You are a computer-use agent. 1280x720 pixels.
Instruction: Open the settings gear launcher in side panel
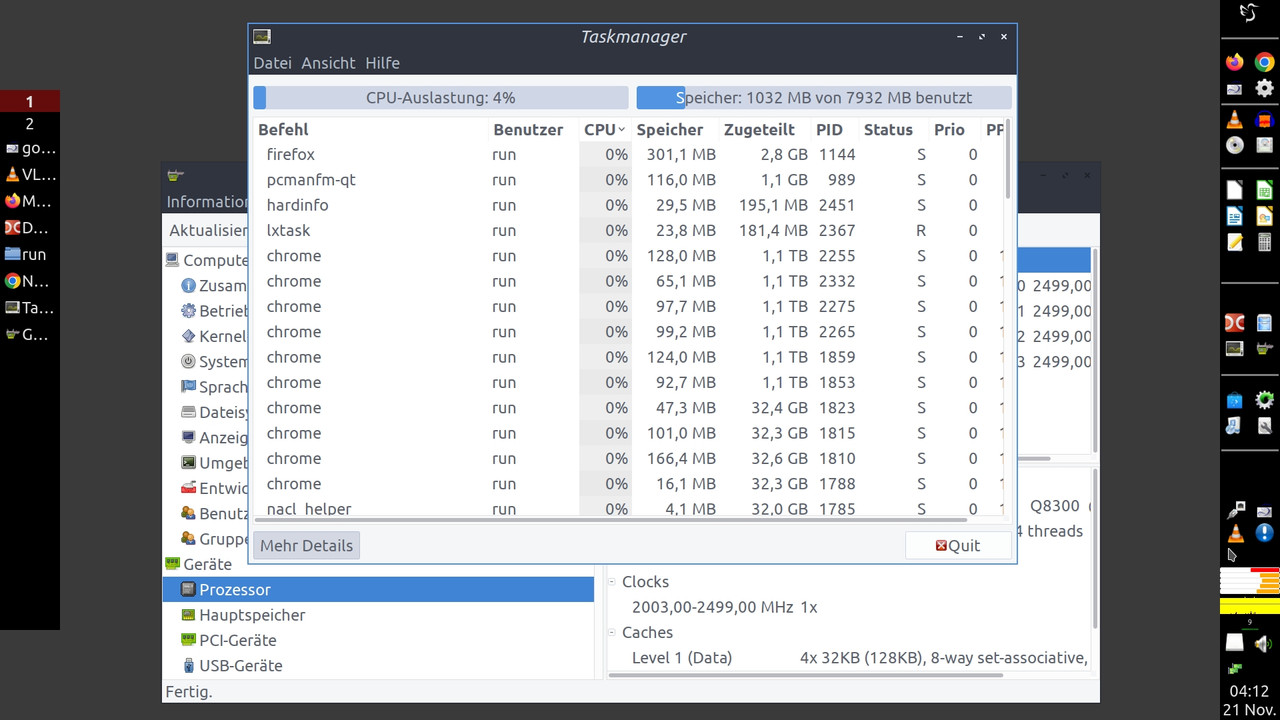[1264, 88]
